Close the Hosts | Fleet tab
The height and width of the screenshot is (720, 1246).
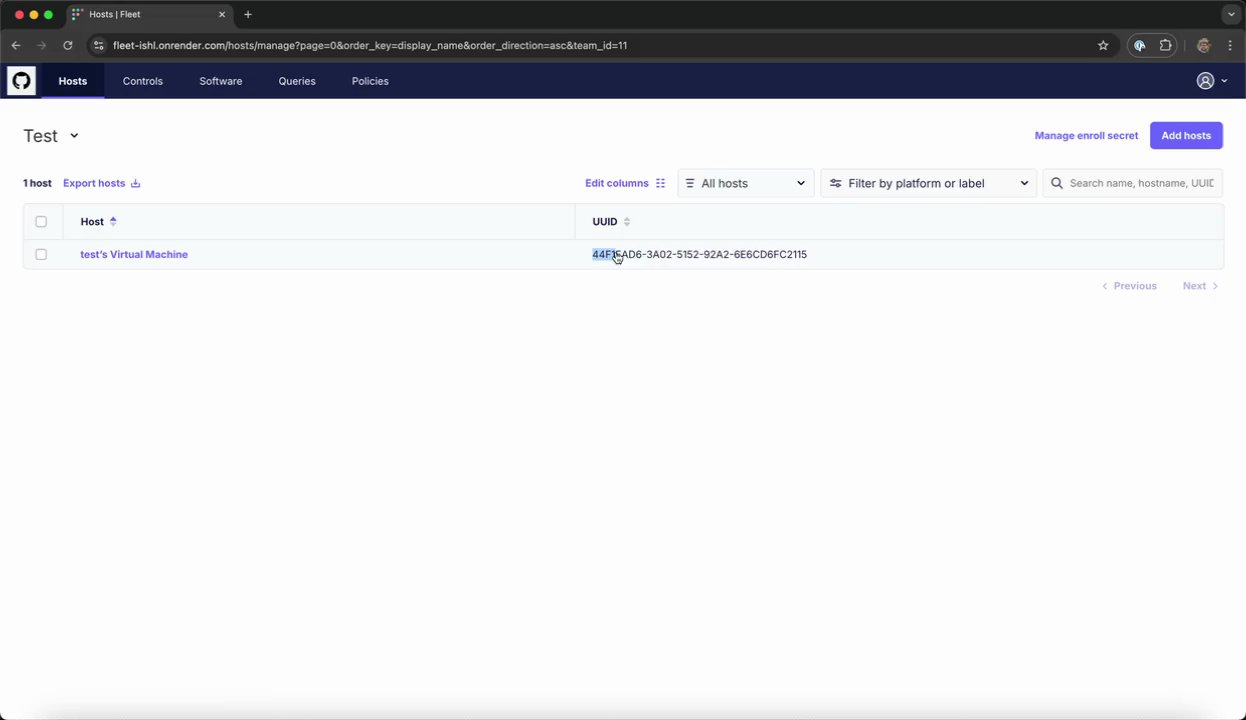222,14
